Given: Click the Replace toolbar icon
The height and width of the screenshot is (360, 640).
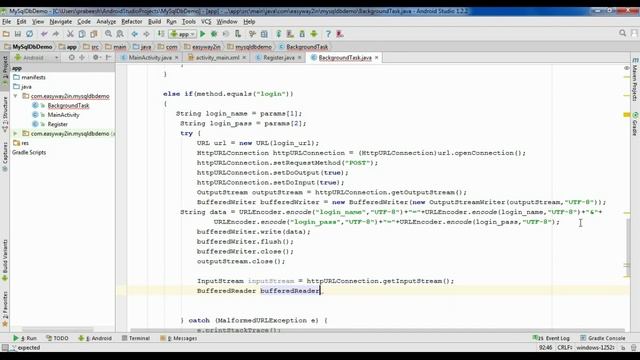Looking at the screenshot, I should tap(120, 34).
